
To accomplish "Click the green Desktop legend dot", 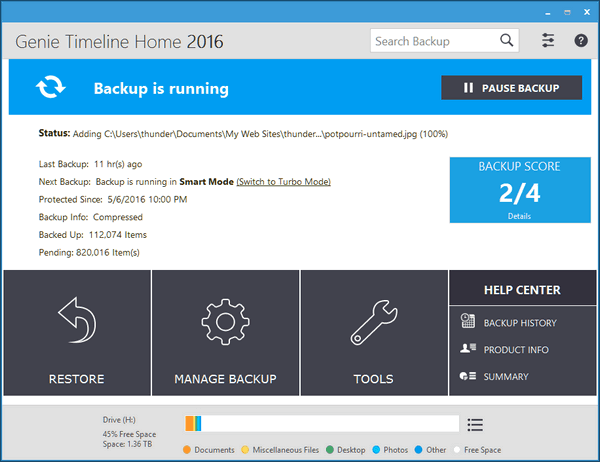I will [x=330, y=449].
